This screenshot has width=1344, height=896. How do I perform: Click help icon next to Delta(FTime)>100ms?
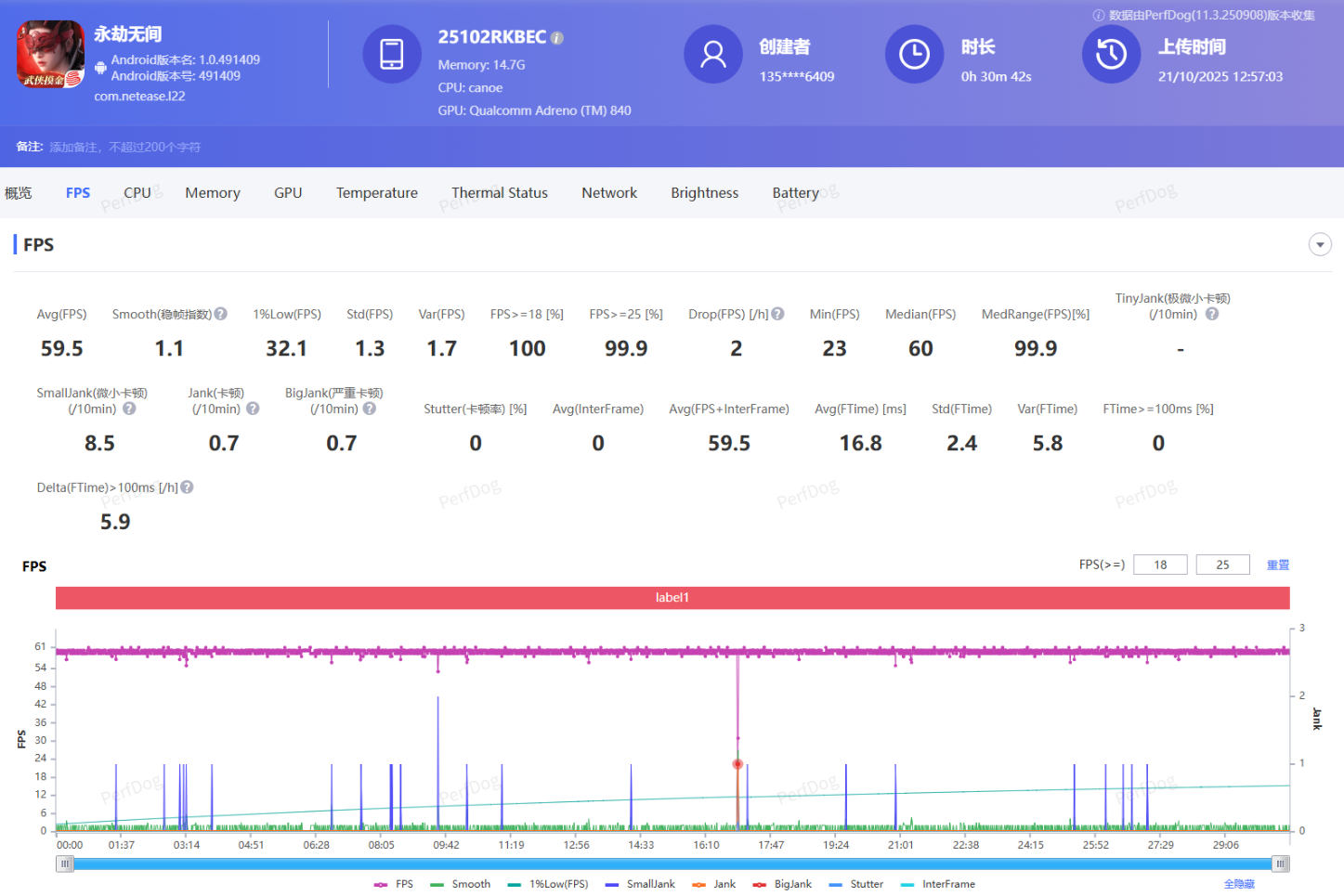(x=187, y=487)
